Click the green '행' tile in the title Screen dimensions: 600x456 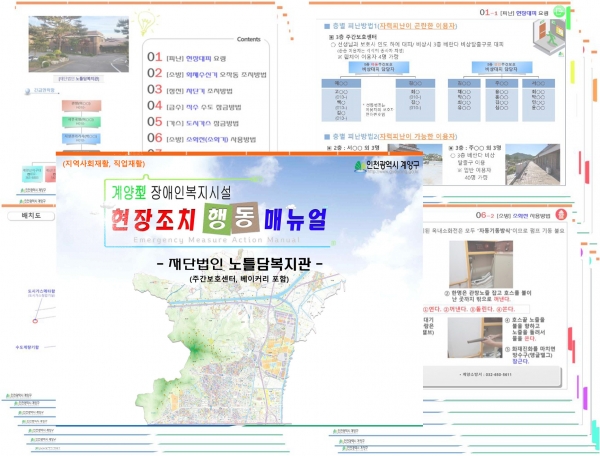tap(217, 219)
